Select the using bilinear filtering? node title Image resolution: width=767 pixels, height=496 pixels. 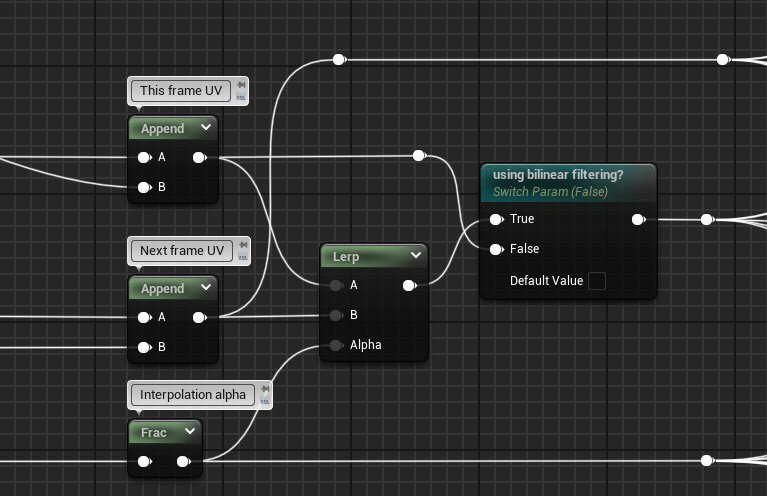tap(558, 175)
